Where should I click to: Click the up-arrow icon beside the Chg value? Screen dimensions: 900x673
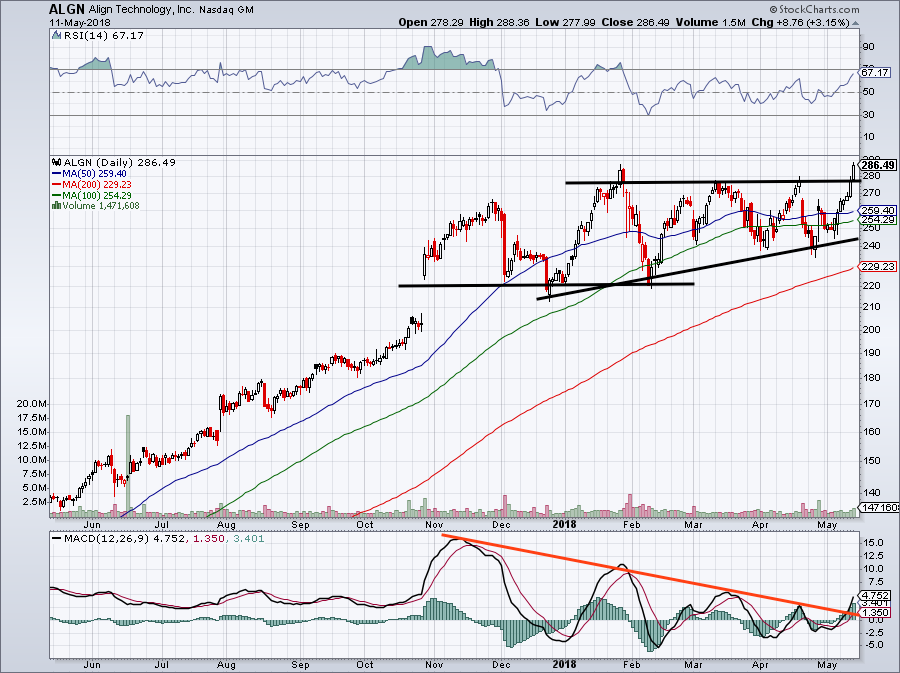(x=855, y=24)
